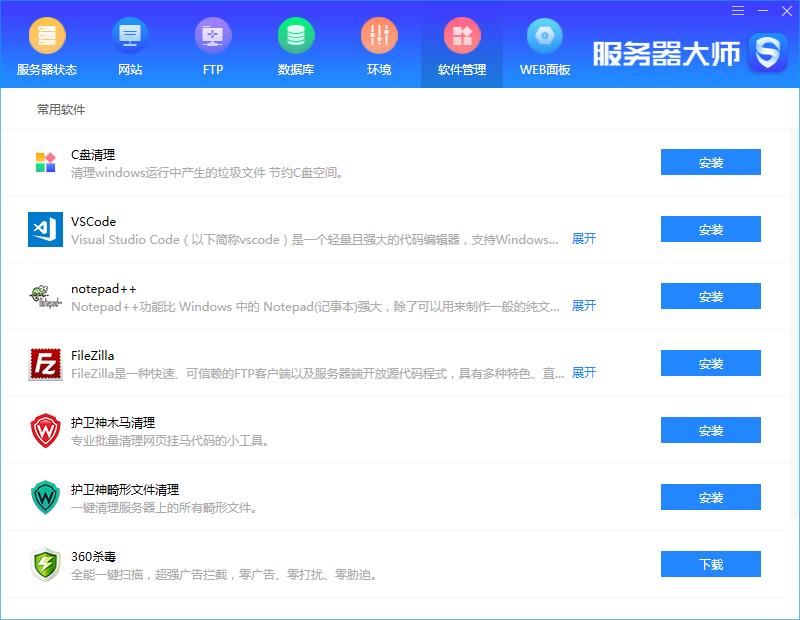The width and height of the screenshot is (800, 620).
Task: Open the hamburger menu in title bar
Action: pyautogui.click(x=738, y=11)
